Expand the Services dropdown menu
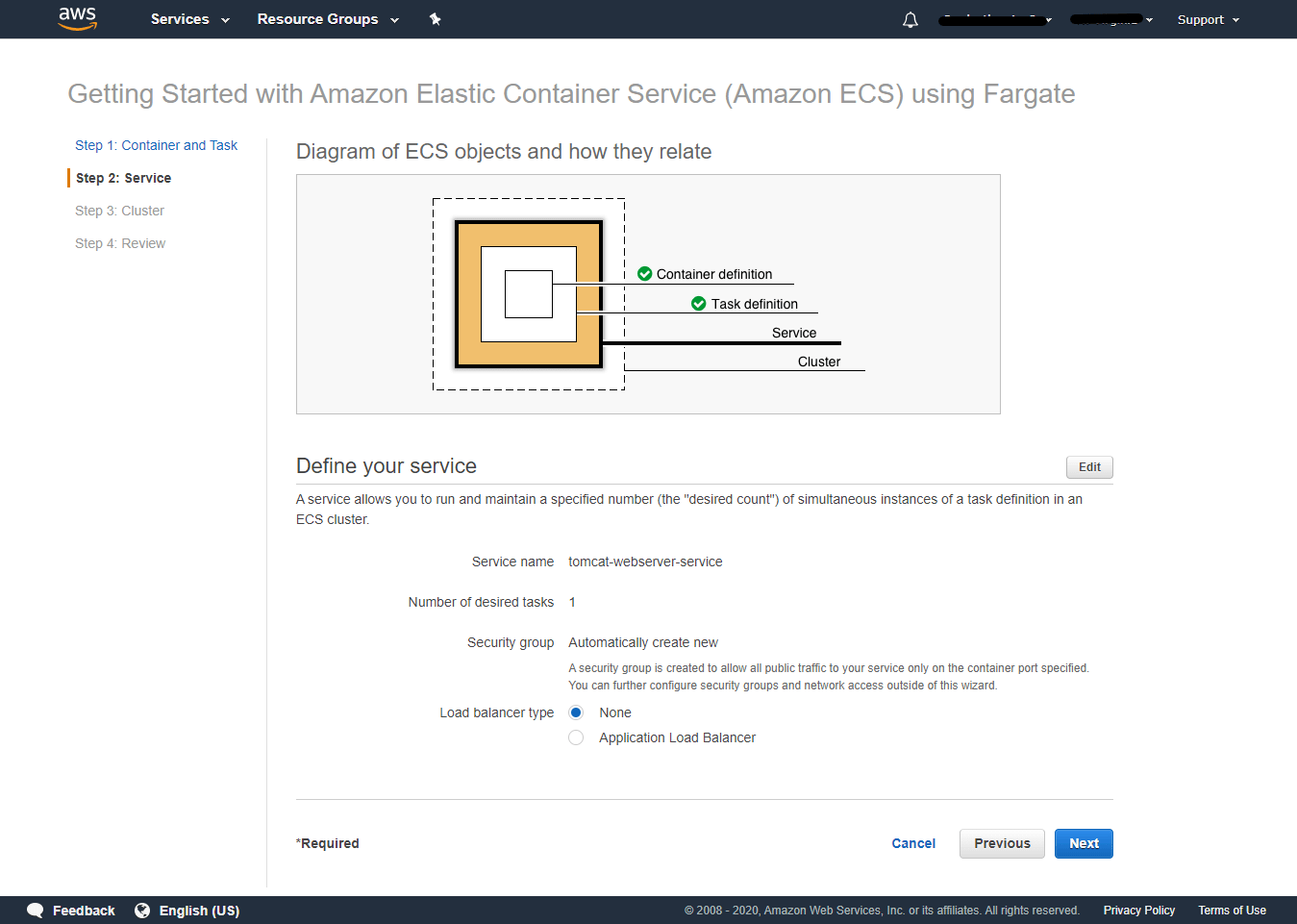This screenshot has width=1297, height=924. coord(190,19)
